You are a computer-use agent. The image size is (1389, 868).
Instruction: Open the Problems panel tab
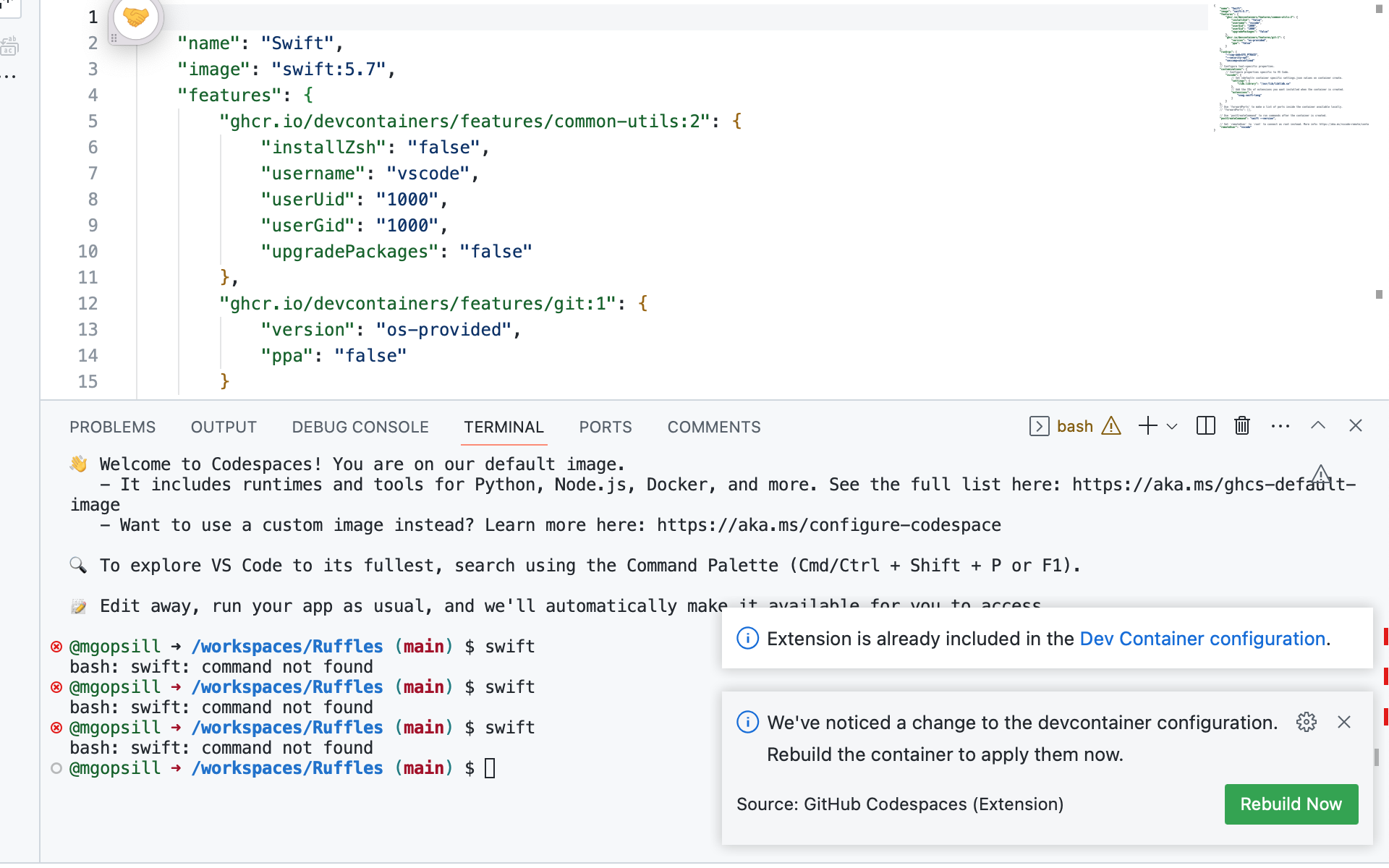[x=112, y=427]
